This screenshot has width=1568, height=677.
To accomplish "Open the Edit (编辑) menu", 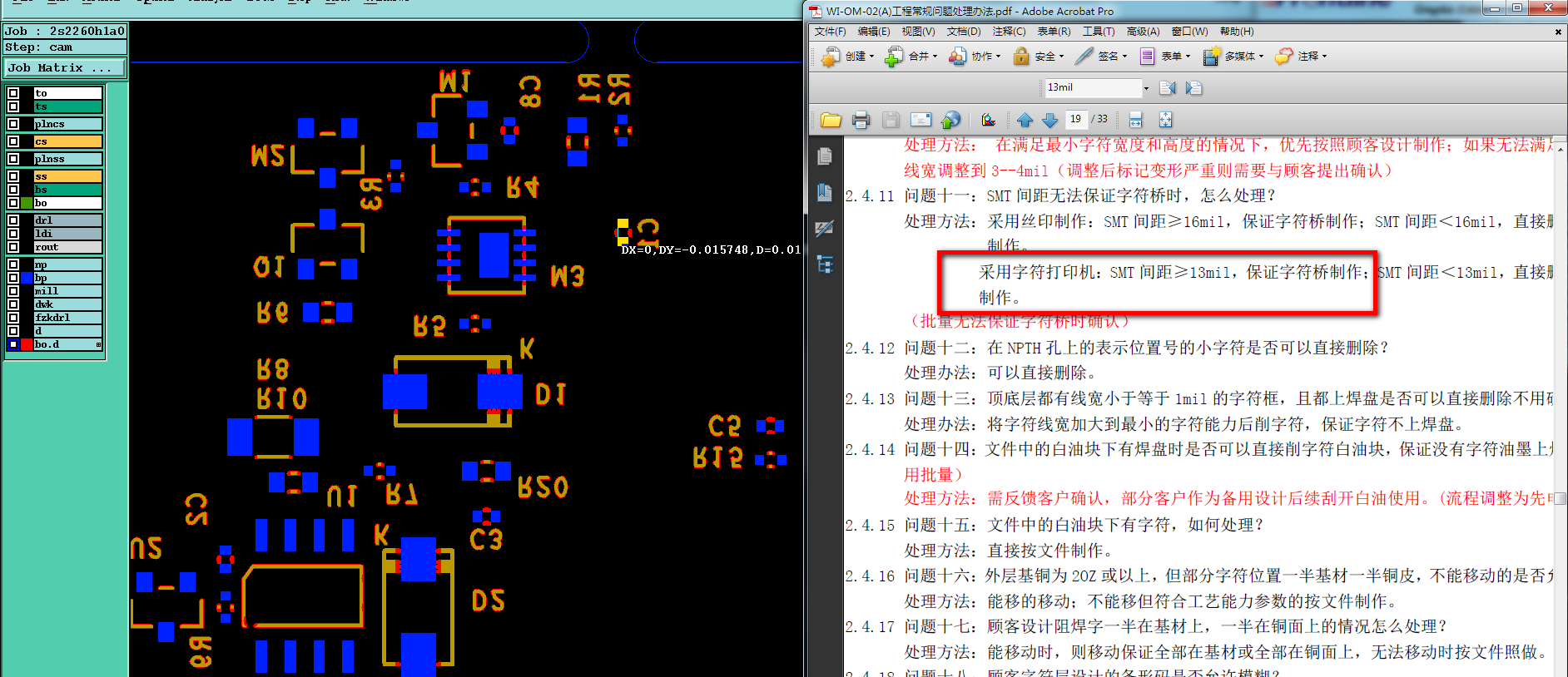I will (x=874, y=32).
